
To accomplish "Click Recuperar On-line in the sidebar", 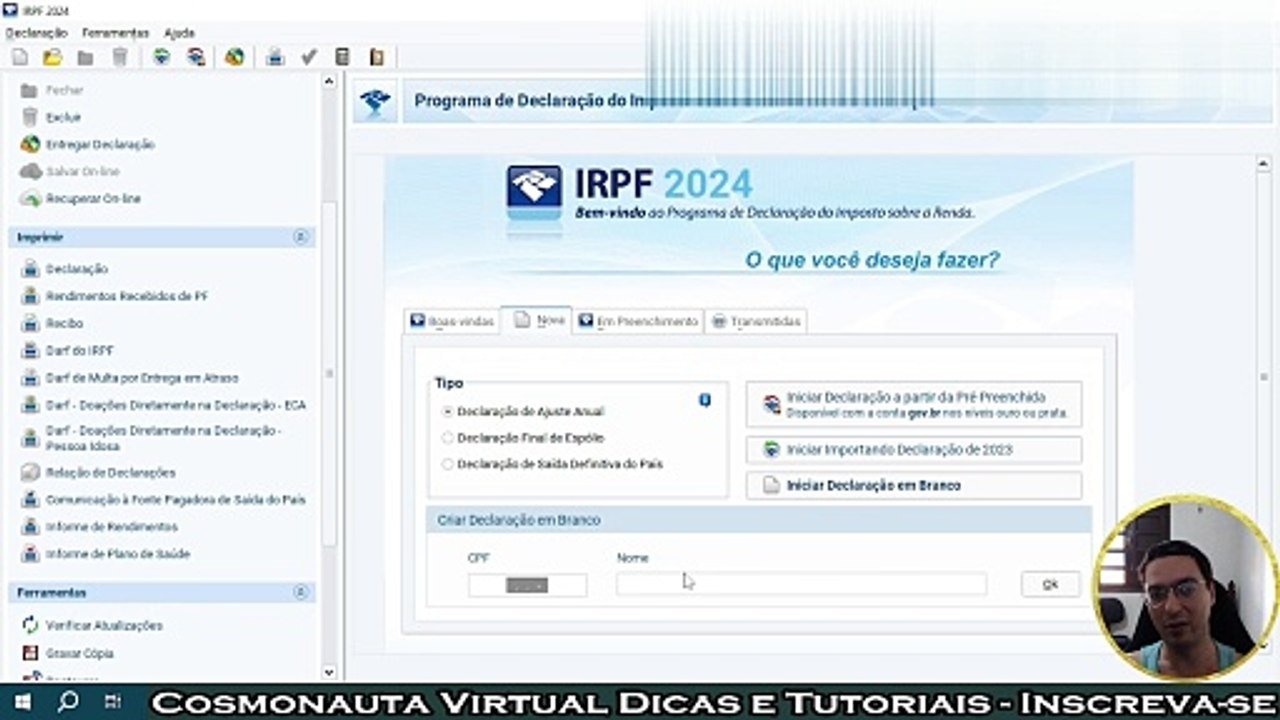I will click(x=93, y=198).
